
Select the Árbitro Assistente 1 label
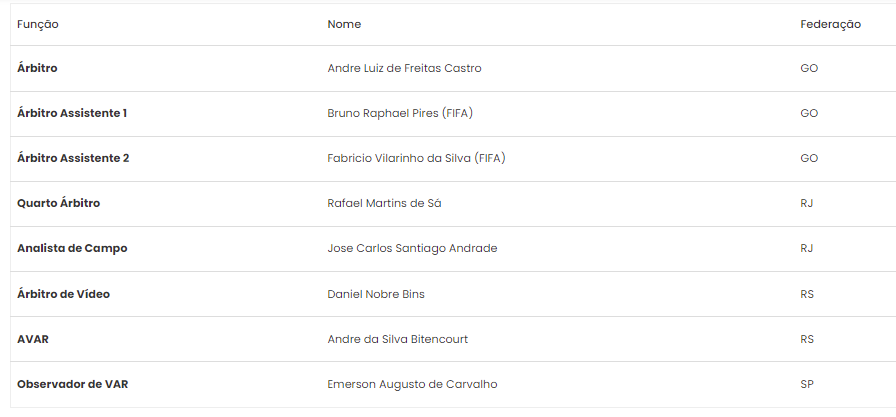tap(72, 113)
